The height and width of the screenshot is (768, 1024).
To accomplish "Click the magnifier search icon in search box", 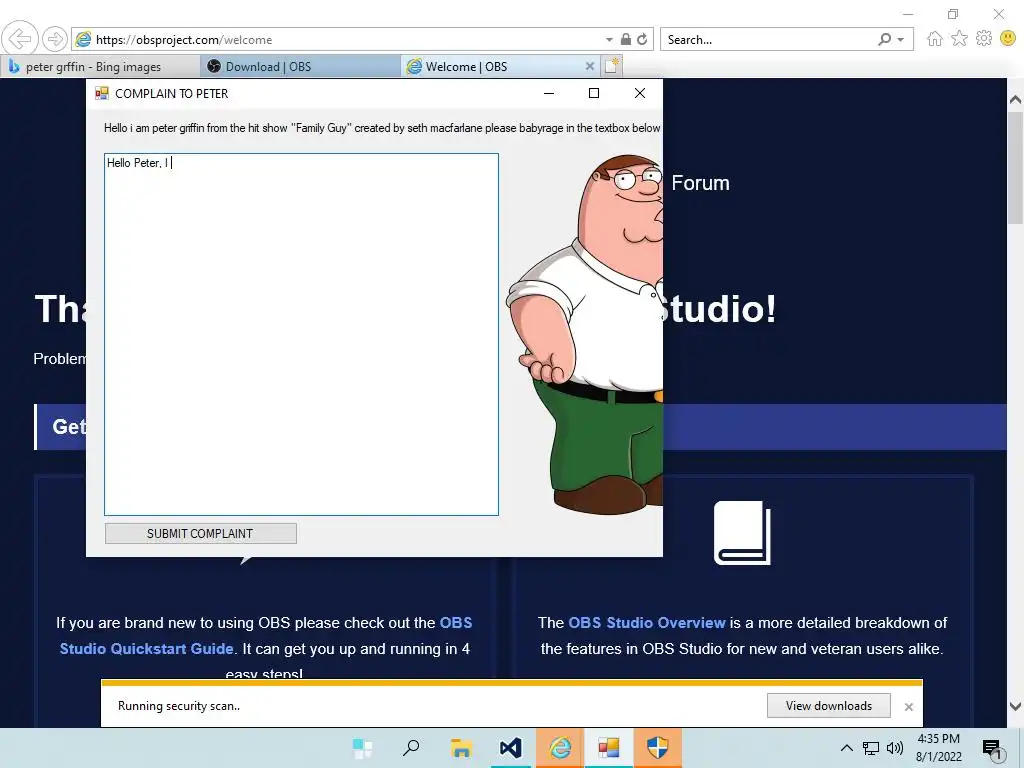I will pos(884,39).
